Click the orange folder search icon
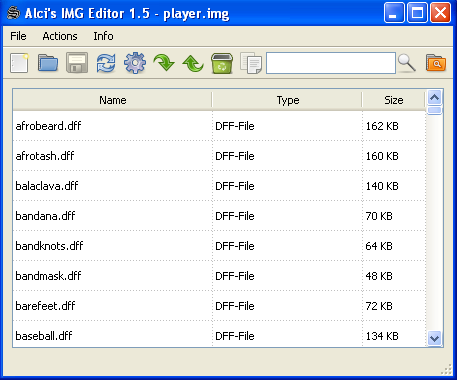This screenshot has height=380, width=457. click(436, 63)
